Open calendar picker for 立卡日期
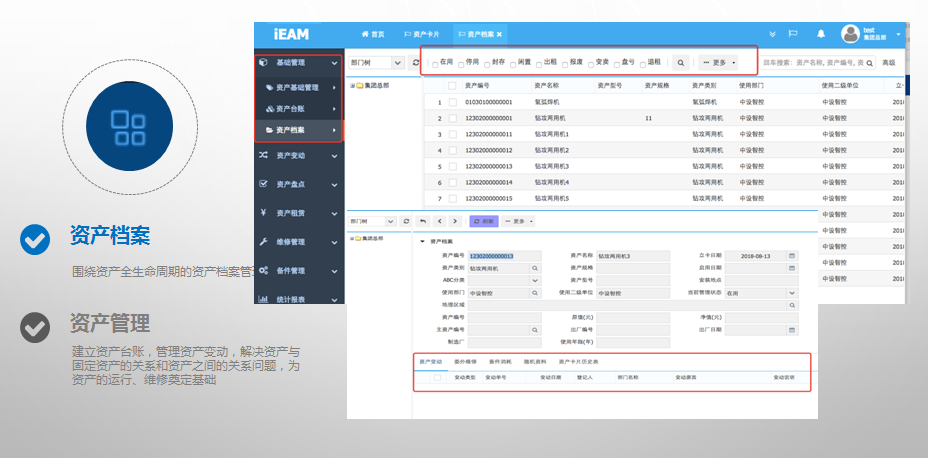Image resolution: width=928 pixels, height=458 pixels. click(792, 256)
